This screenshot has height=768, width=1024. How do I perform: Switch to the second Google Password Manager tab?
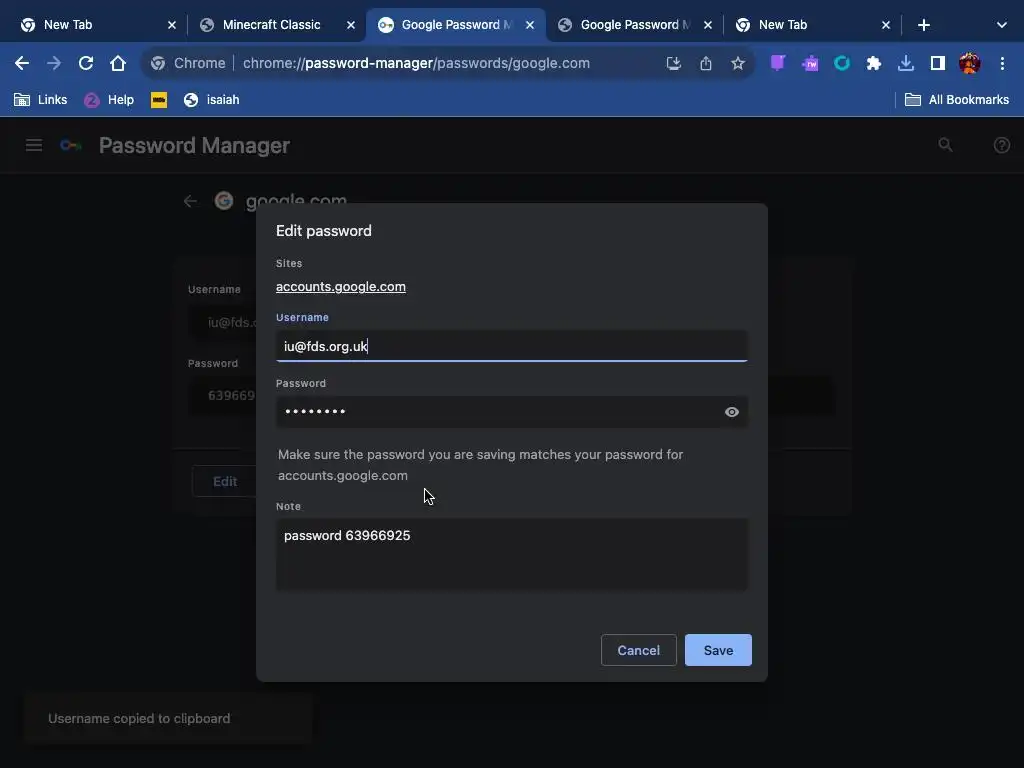pos(635,25)
